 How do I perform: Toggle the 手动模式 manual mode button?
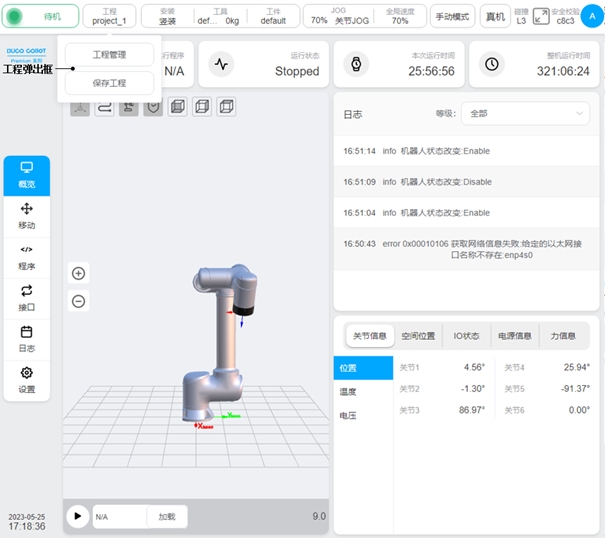point(452,16)
